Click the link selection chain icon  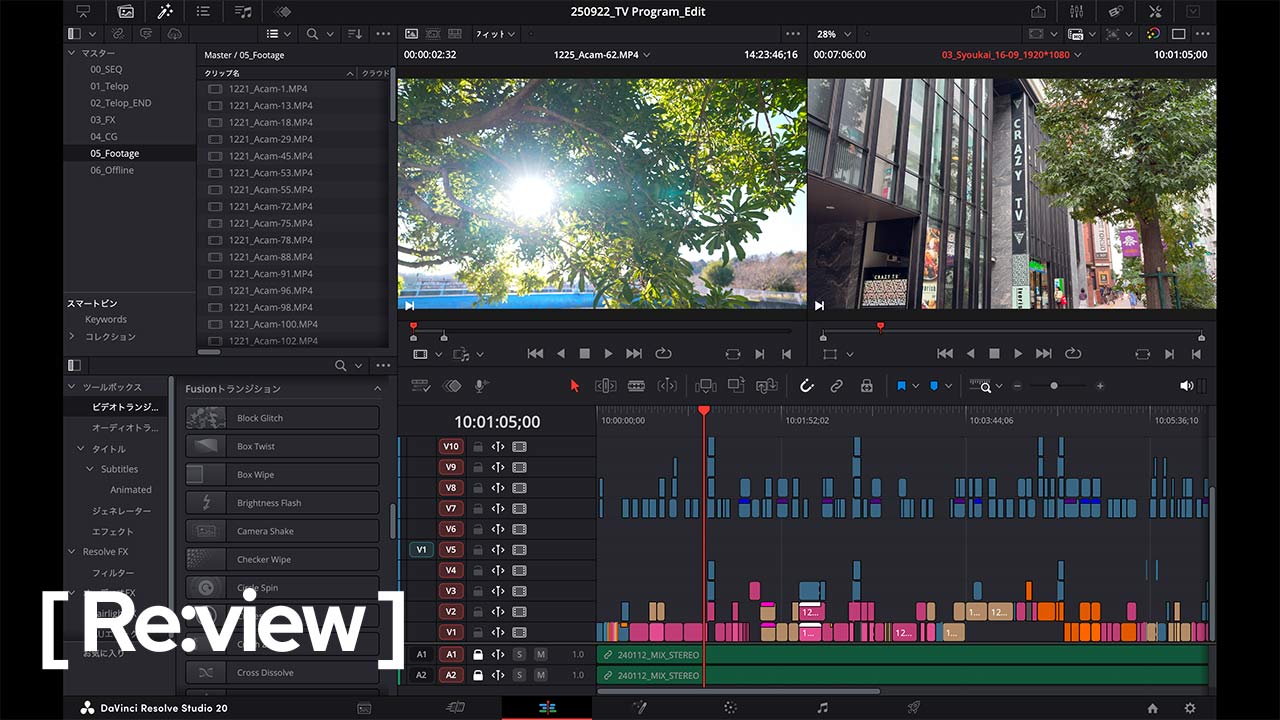tap(836, 386)
